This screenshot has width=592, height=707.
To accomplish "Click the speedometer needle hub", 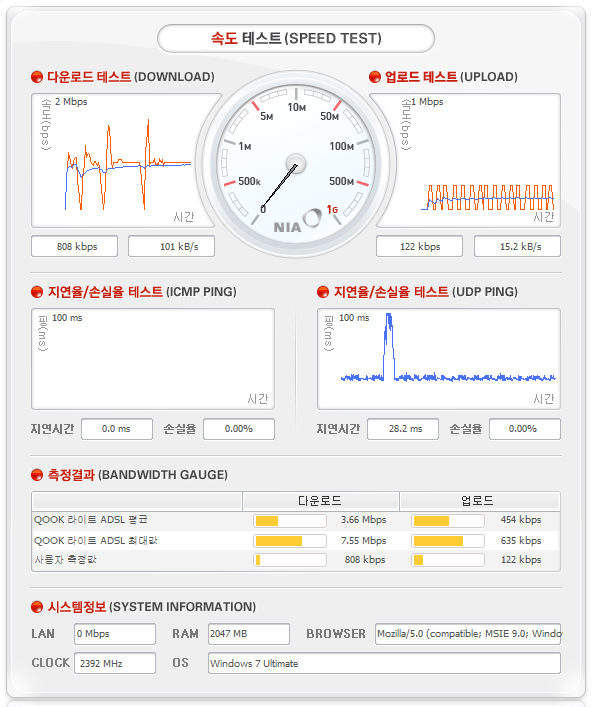I will [296, 164].
